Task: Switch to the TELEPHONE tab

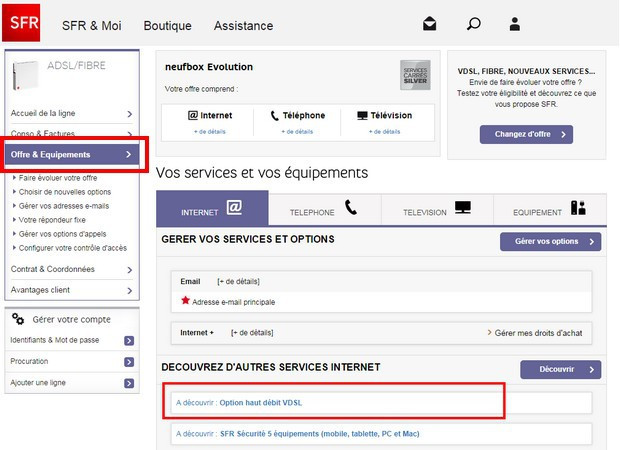Action: 325,209
